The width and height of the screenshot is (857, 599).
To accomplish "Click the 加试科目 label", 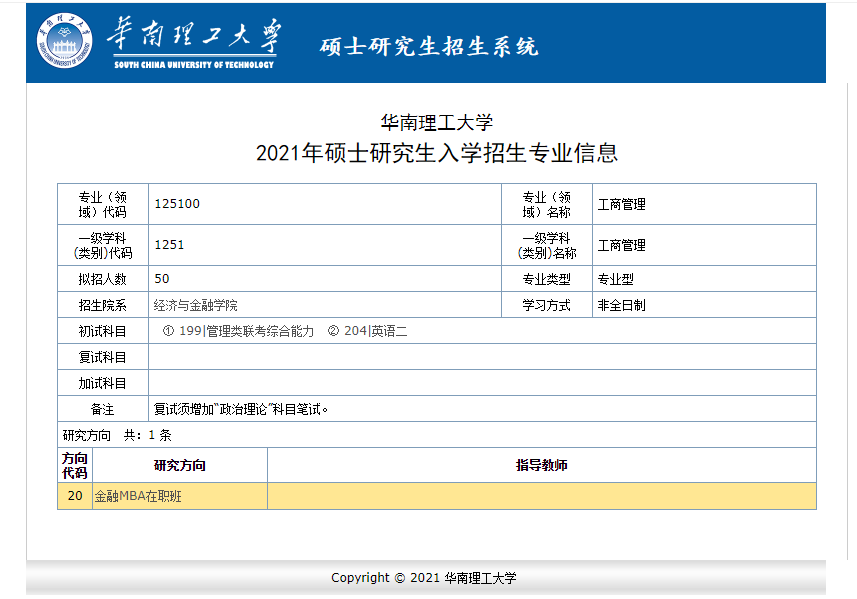I will 103,383.
